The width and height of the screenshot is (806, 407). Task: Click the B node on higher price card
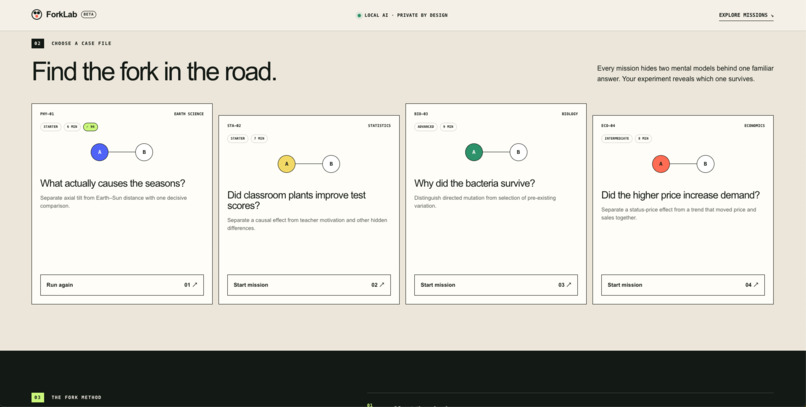click(x=705, y=164)
